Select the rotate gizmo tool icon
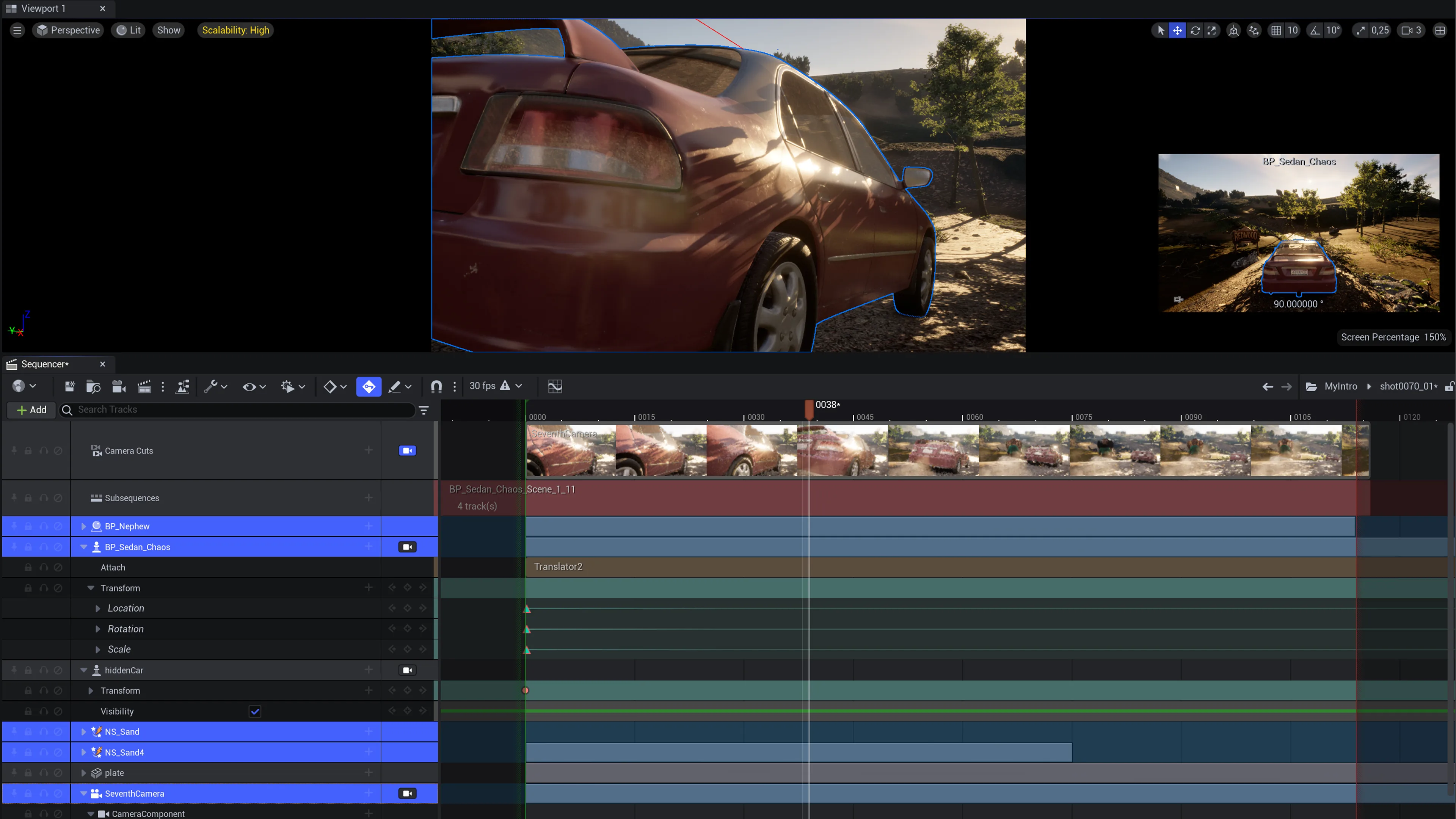Viewport: 1456px width, 819px height. pyautogui.click(x=1195, y=30)
